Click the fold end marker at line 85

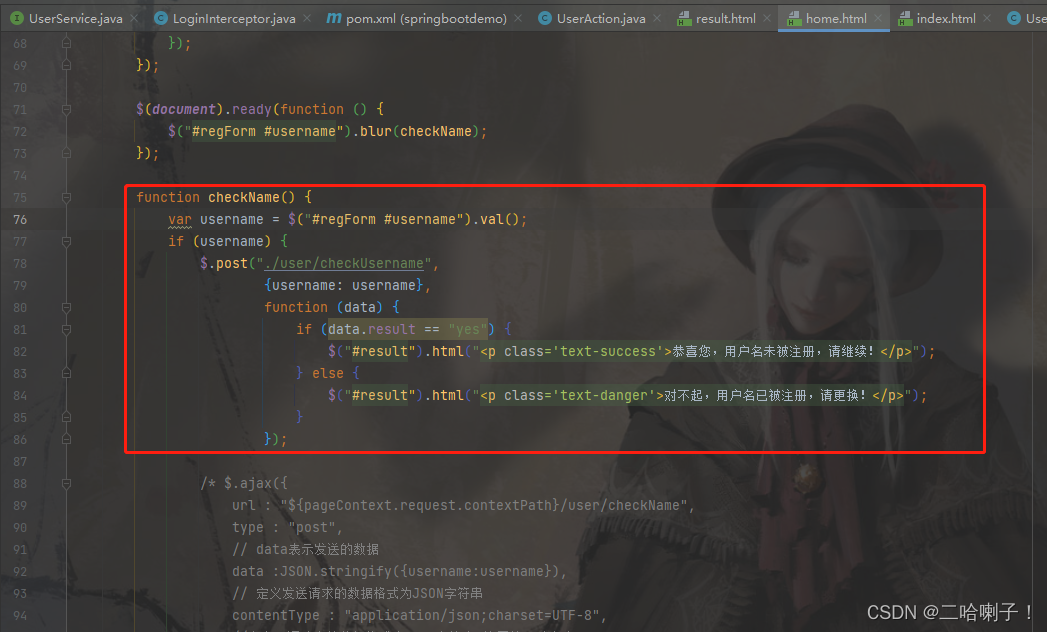[x=66, y=417]
